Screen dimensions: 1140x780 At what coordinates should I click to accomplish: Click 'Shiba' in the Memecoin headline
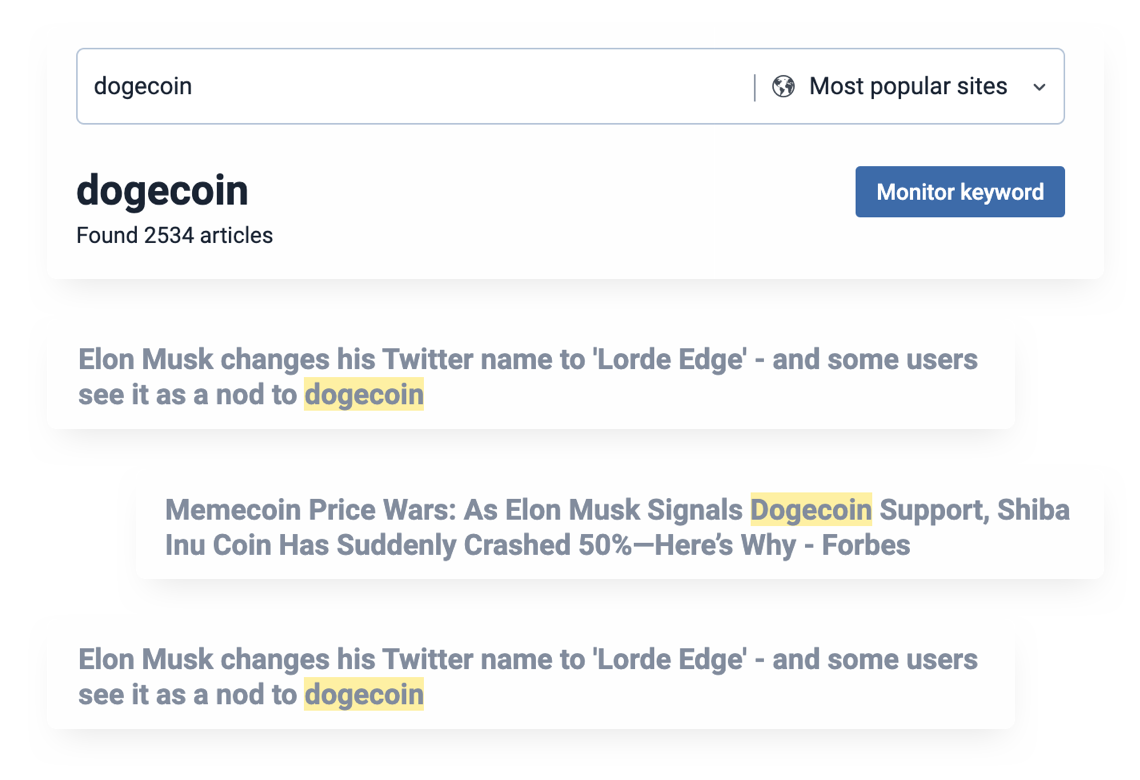point(1033,510)
